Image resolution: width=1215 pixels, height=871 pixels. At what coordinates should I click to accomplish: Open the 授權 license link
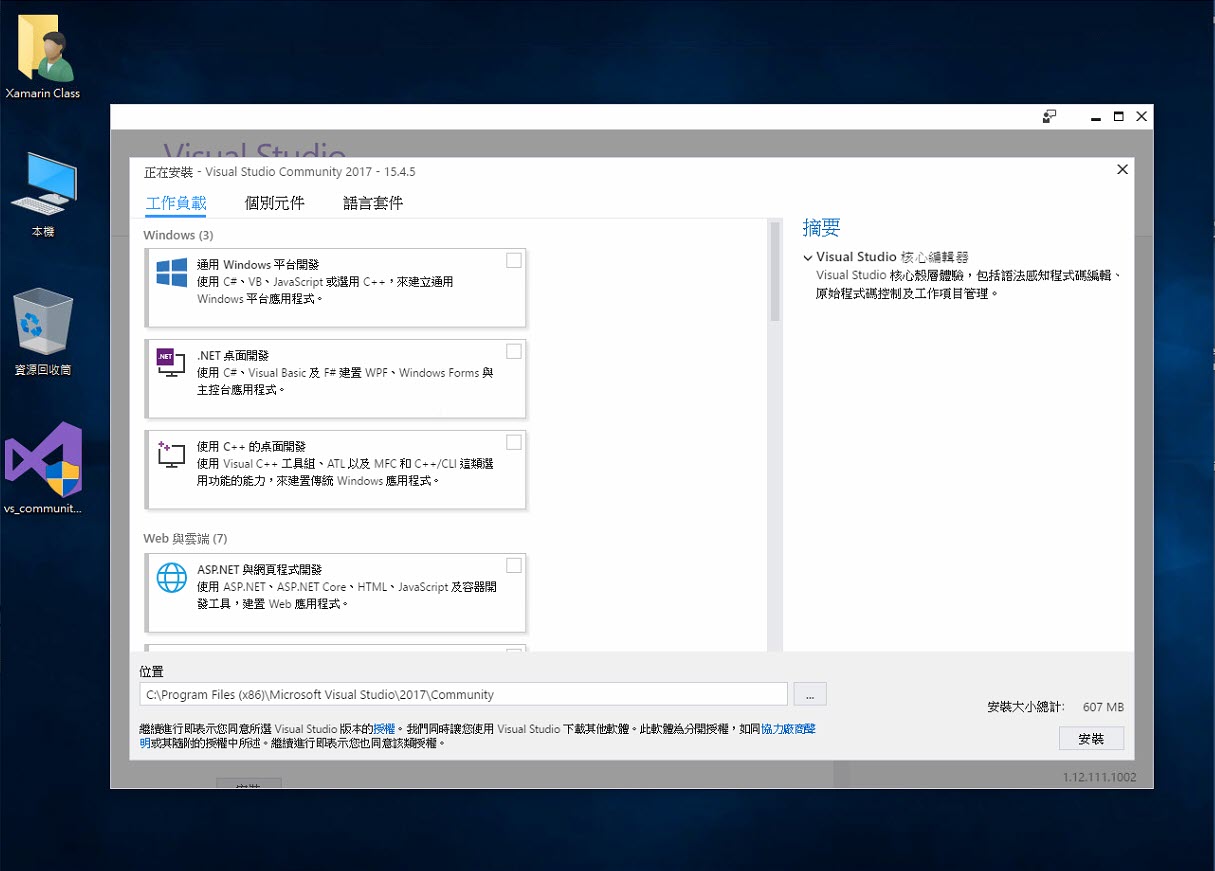(384, 729)
